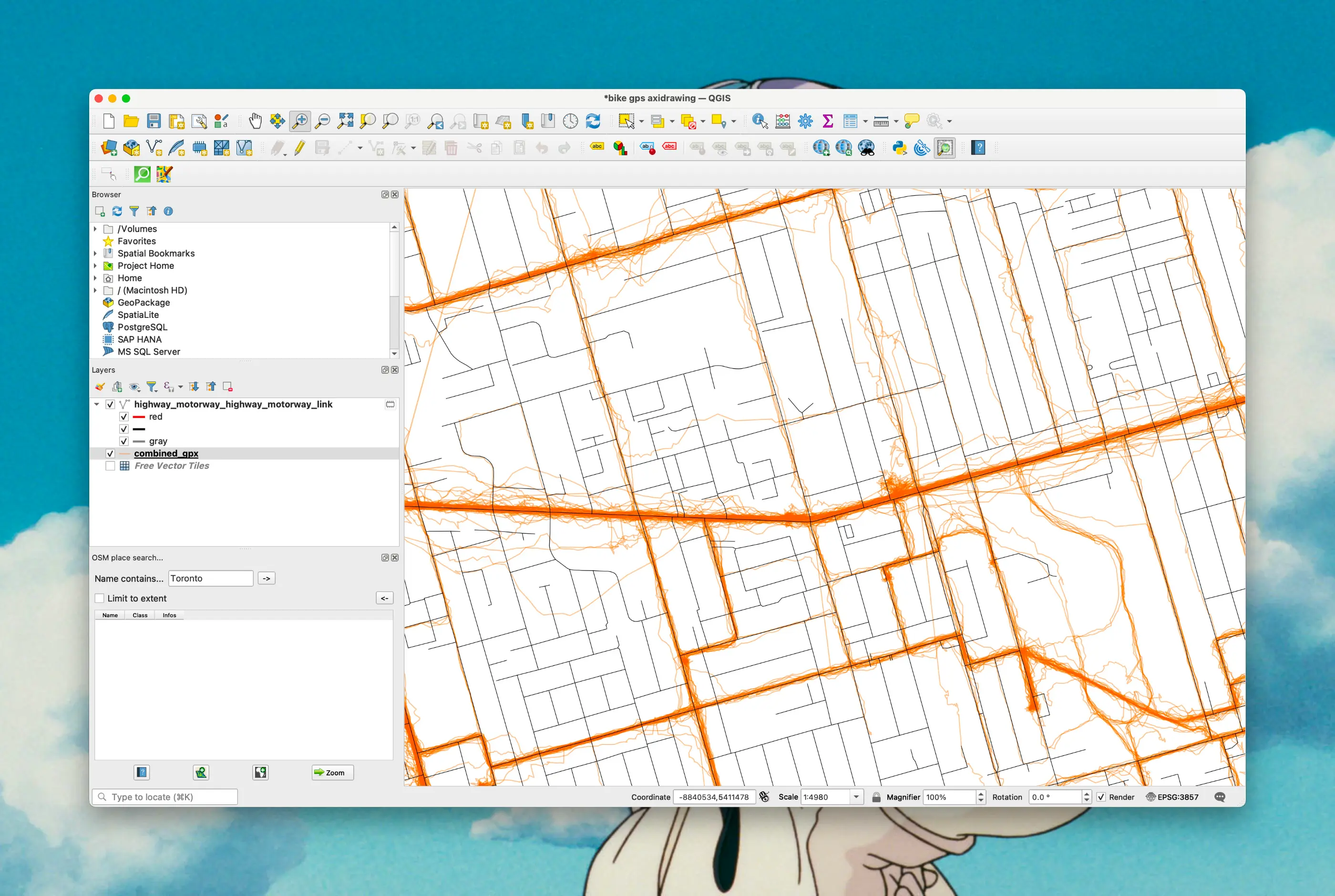
Task: Expand the Spatial Bookmarks tree item
Action: coord(95,253)
